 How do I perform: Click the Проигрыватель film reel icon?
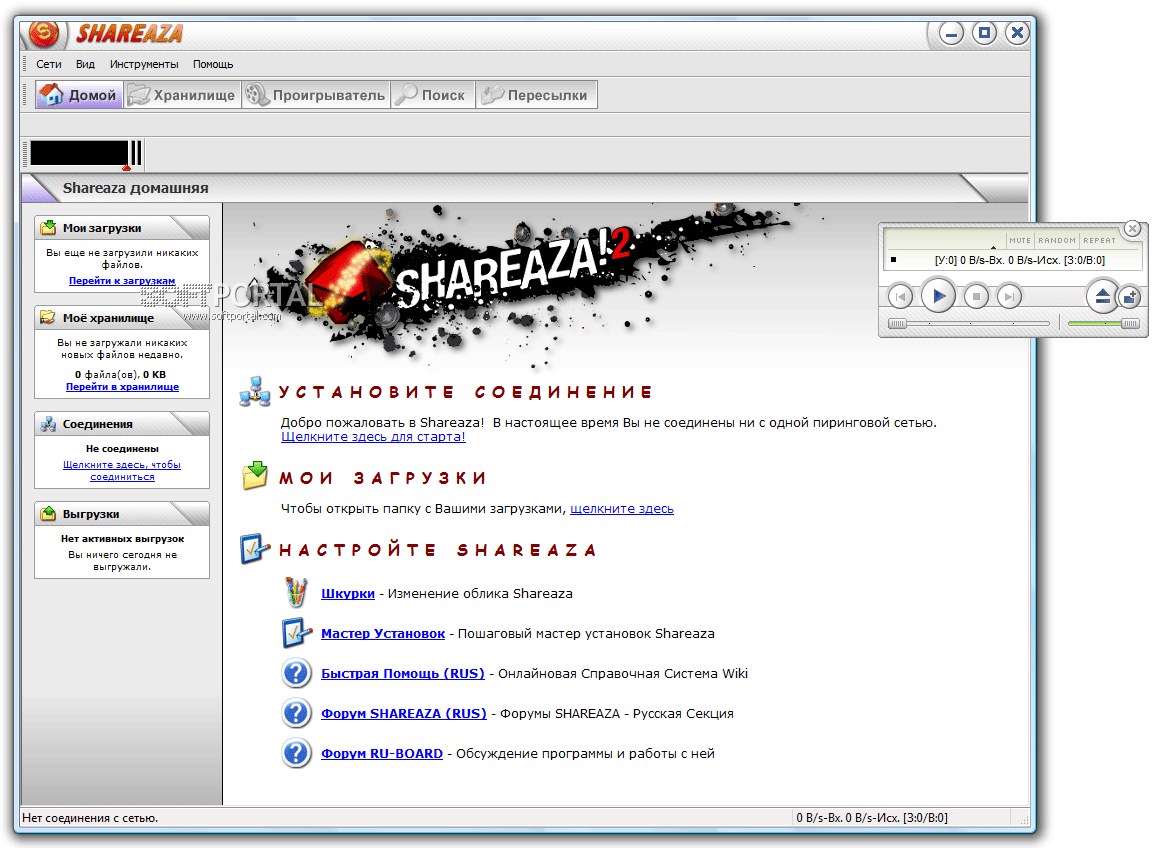point(257,95)
